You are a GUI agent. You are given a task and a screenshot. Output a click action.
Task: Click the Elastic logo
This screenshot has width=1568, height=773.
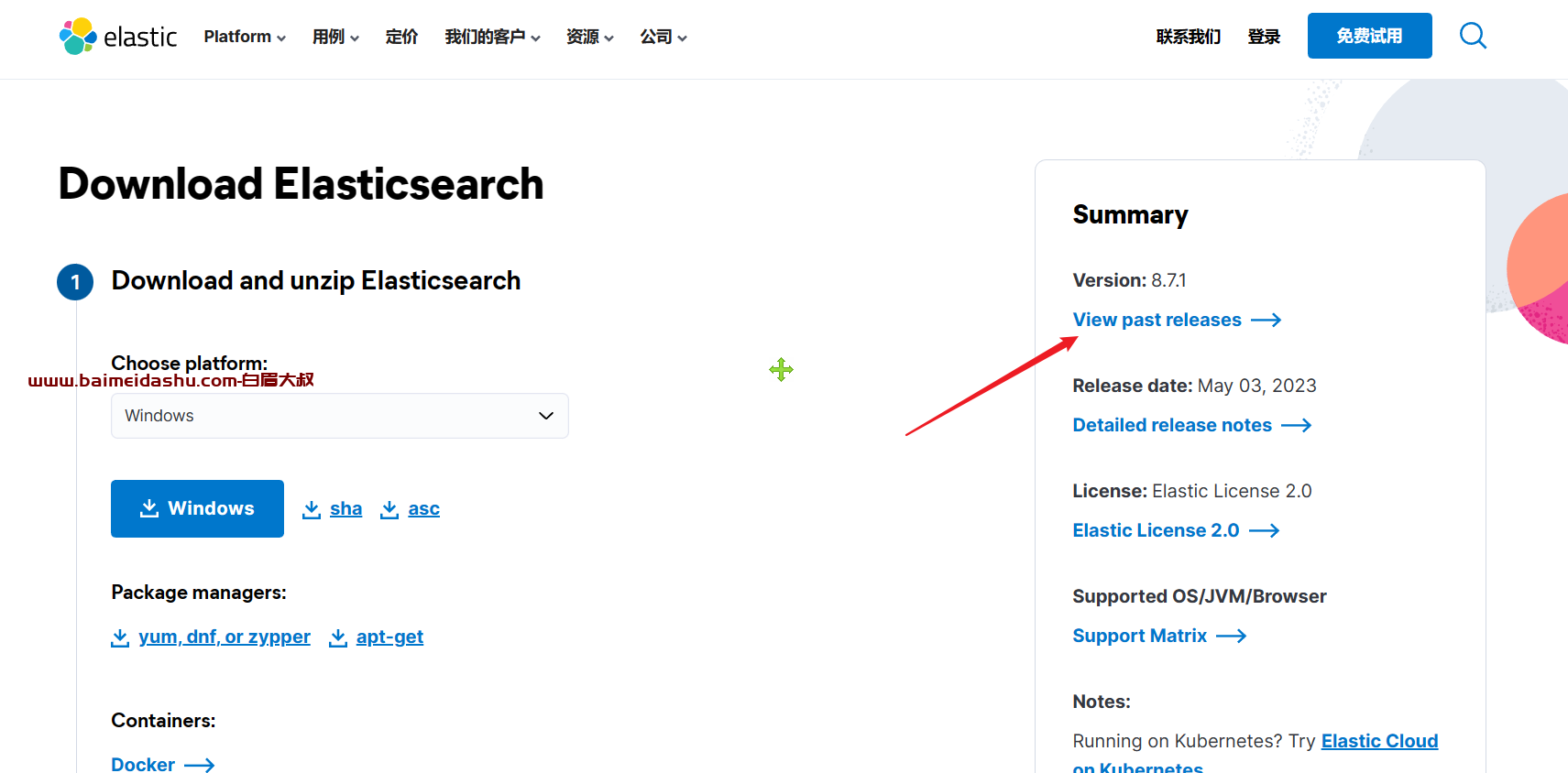point(118,37)
